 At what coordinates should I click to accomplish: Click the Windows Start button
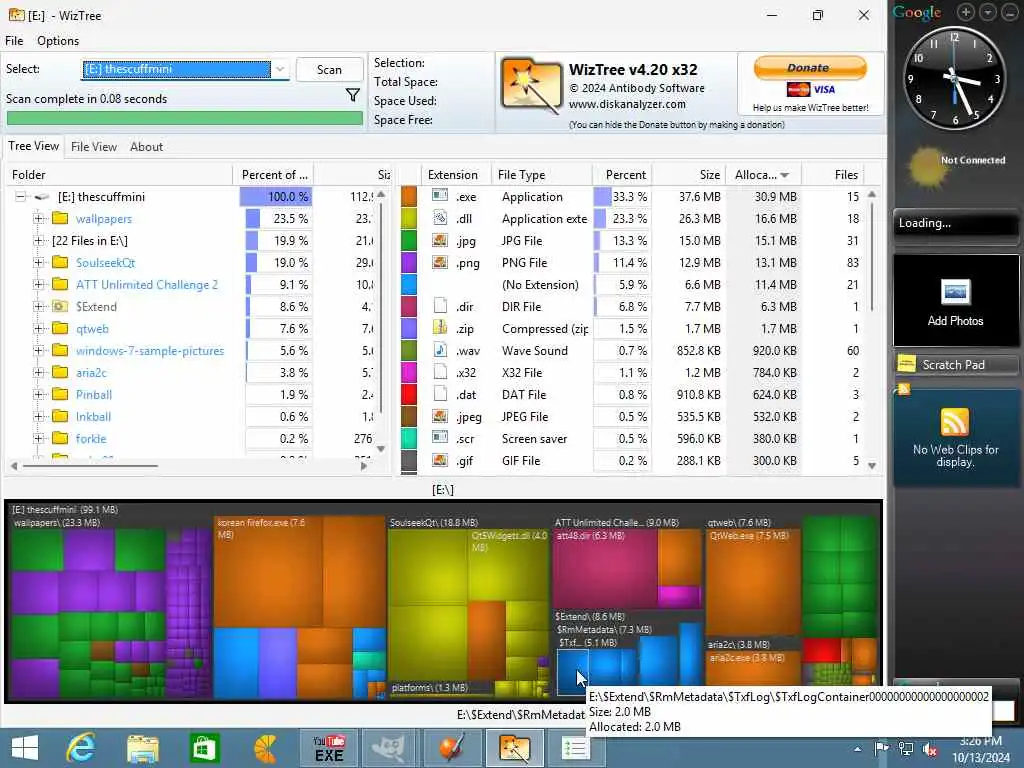(x=25, y=748)
